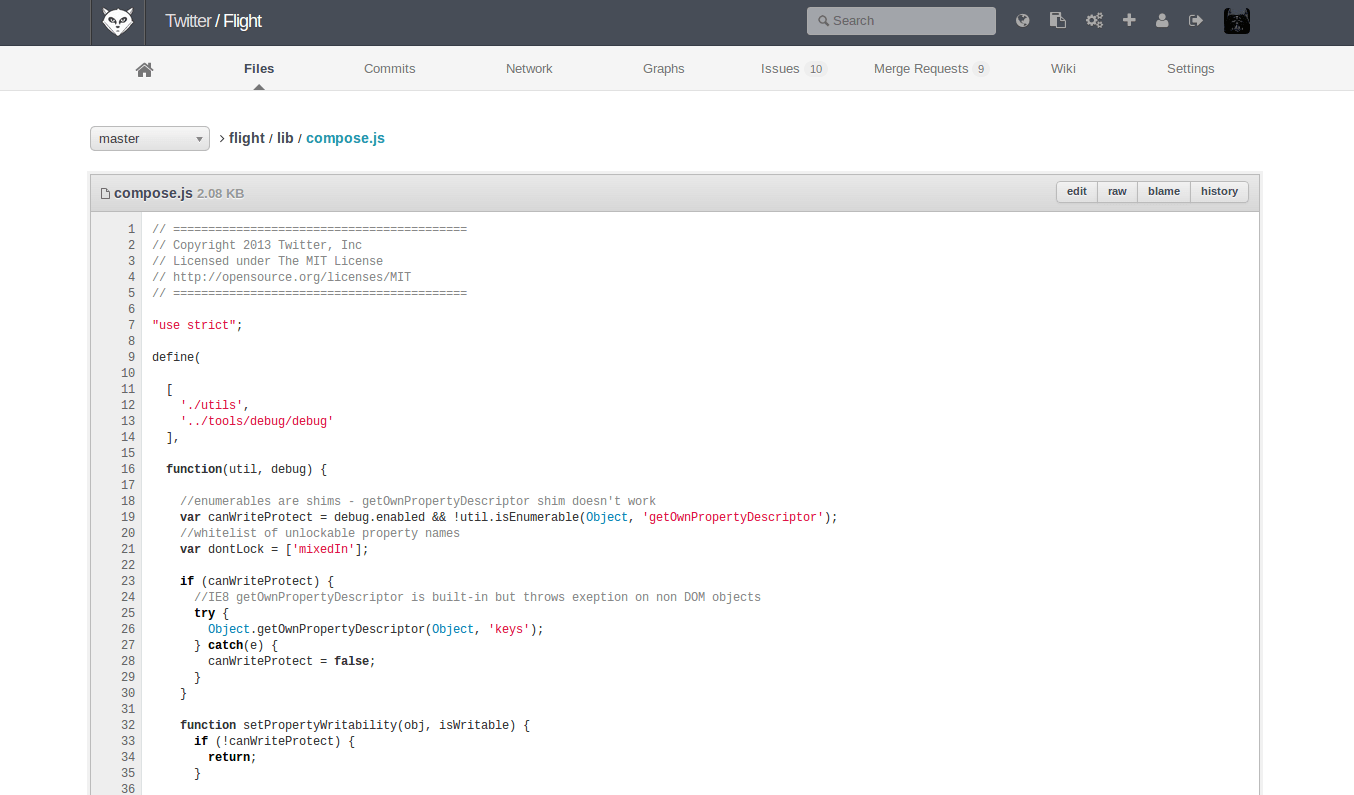Open the master branch dropdown
The image size is (1354, 795).
(x=150, y=138)
